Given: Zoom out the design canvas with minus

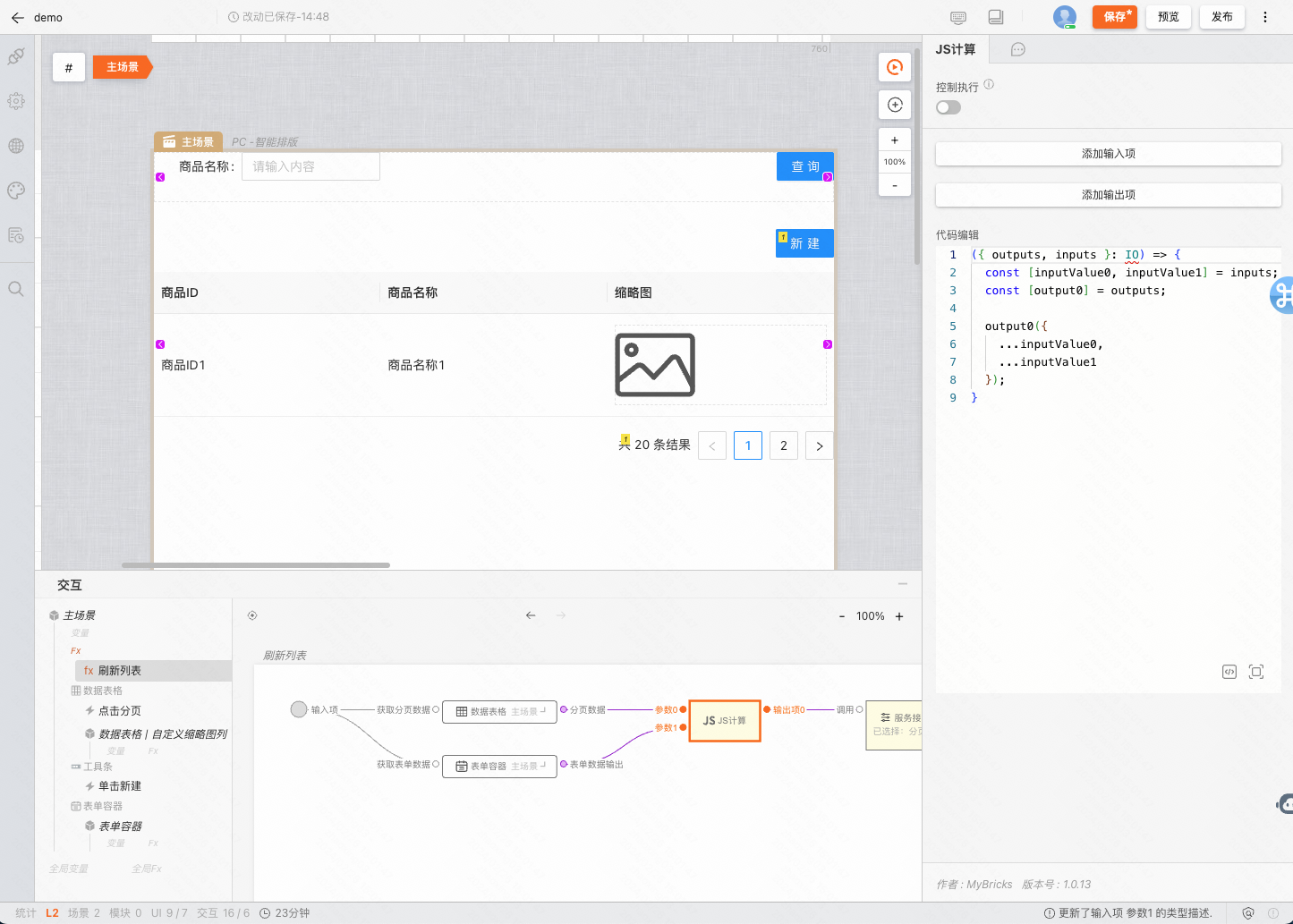Looking at the screenshot, I should (x=895, y=184).
